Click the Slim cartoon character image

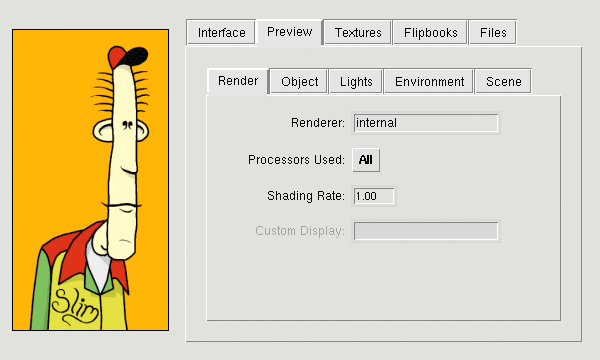[x=90, y=180]
